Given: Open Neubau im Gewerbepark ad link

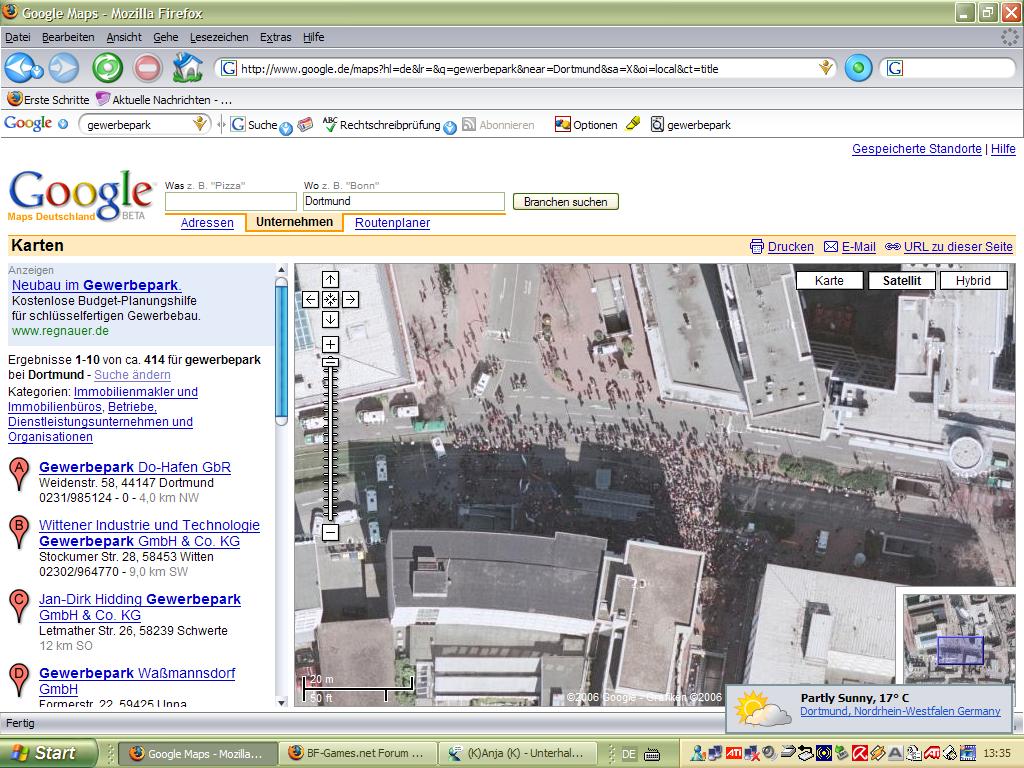Looking at the screenshot, I should click(97, 285).
